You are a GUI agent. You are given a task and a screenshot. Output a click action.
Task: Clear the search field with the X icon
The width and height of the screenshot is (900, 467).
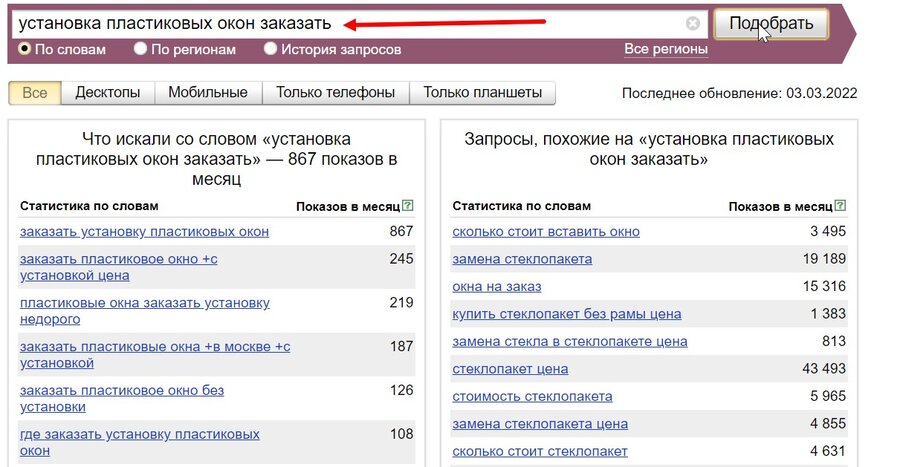(693, 24)
